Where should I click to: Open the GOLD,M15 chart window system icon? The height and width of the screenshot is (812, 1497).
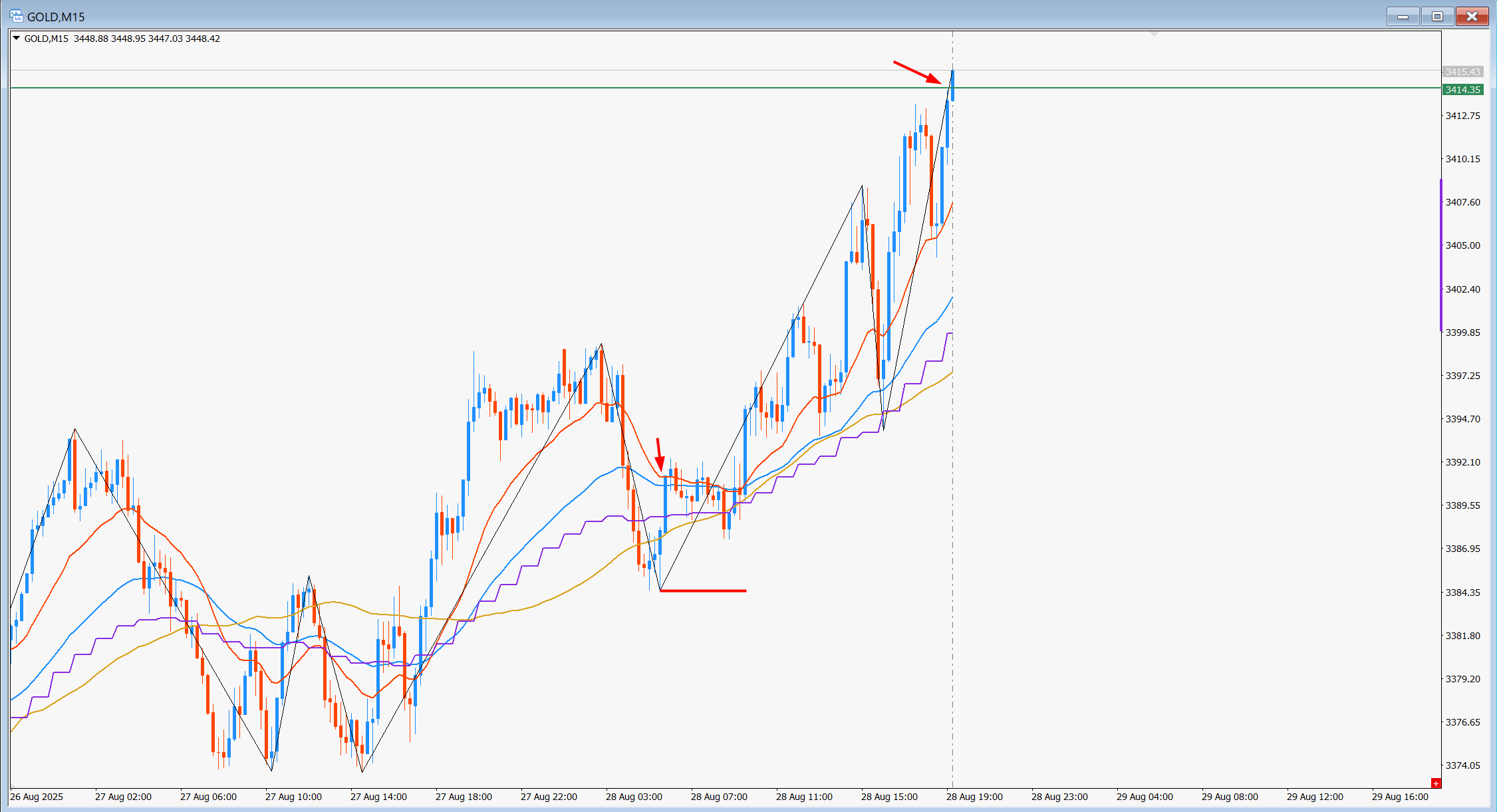click(16, 16)
